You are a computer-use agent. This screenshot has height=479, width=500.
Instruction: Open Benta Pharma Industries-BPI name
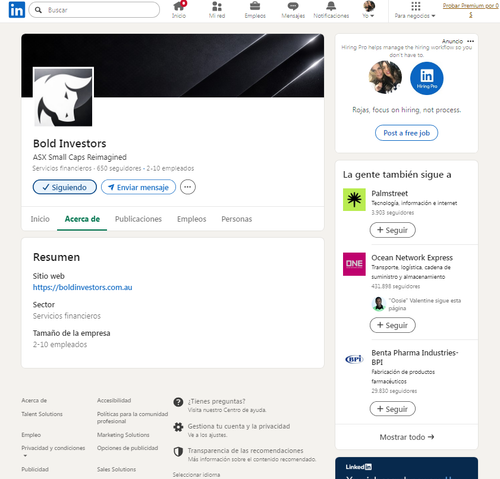pyautogui.click(x=415, y=357)
